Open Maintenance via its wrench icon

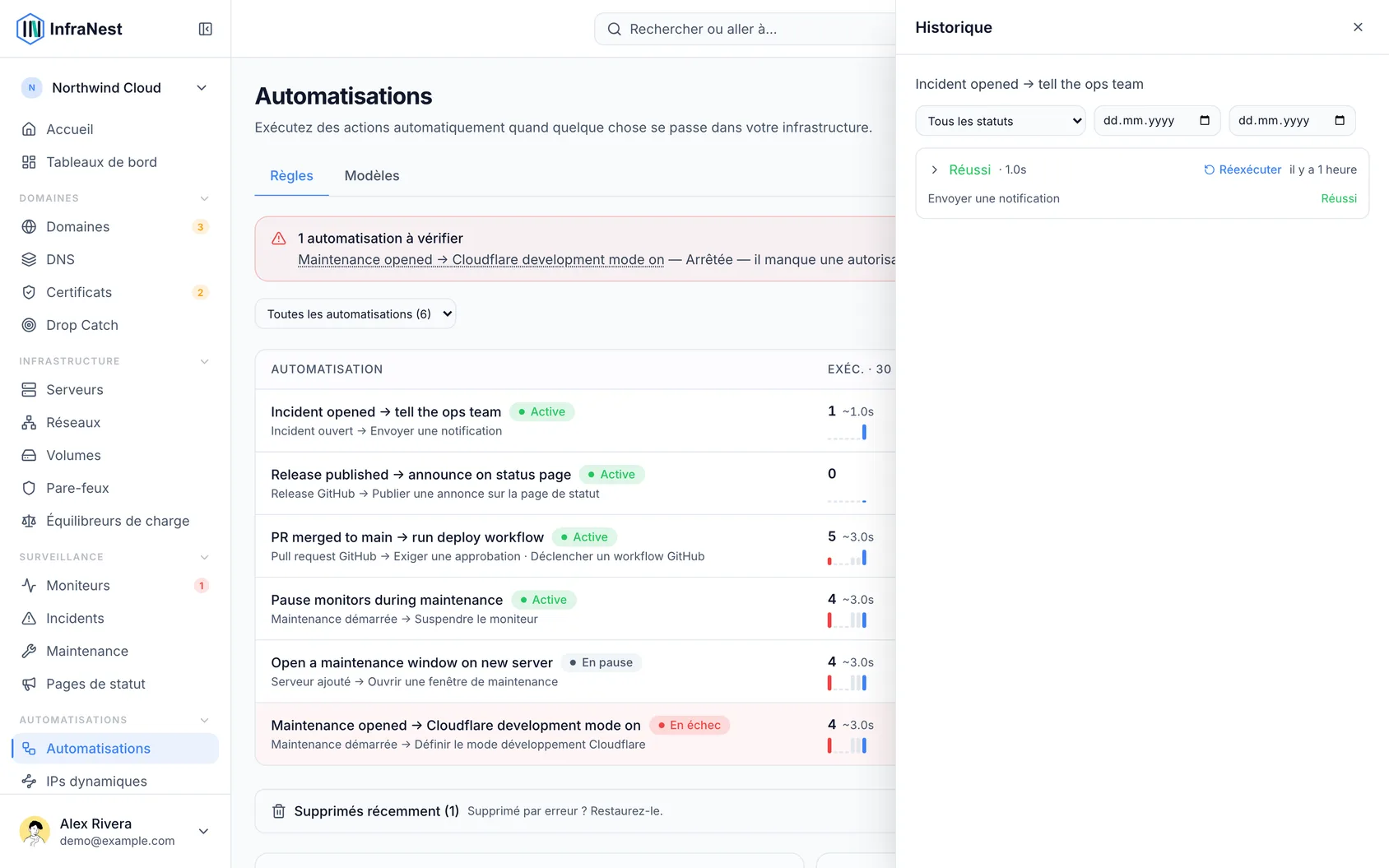pos(29,651)
